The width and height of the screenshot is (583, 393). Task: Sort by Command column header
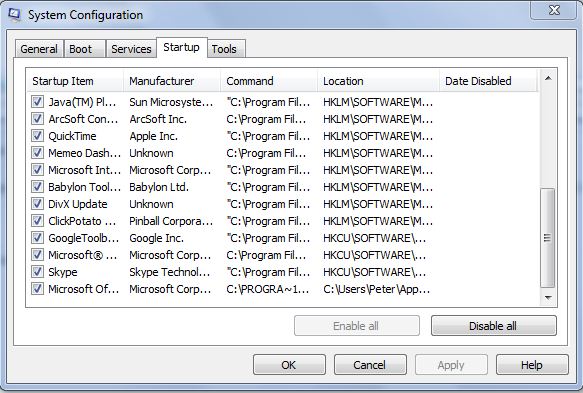pyautogui.click(x=269, y=81)
